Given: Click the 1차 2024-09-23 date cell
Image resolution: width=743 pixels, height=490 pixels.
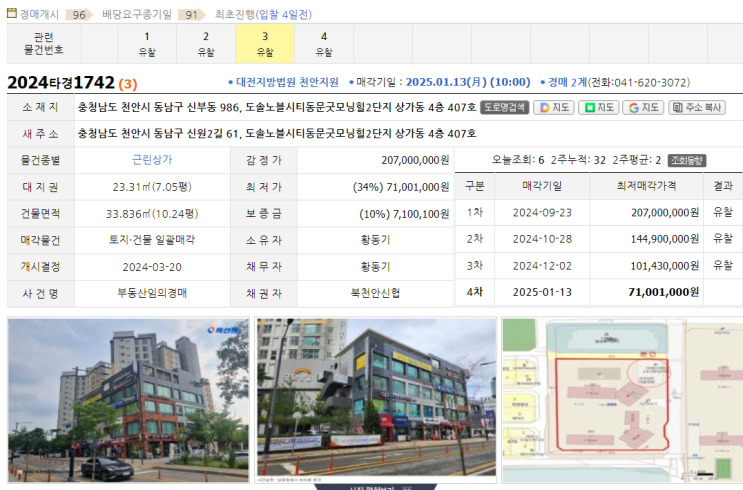Looking at the screenshot, I should coord(542,213).
